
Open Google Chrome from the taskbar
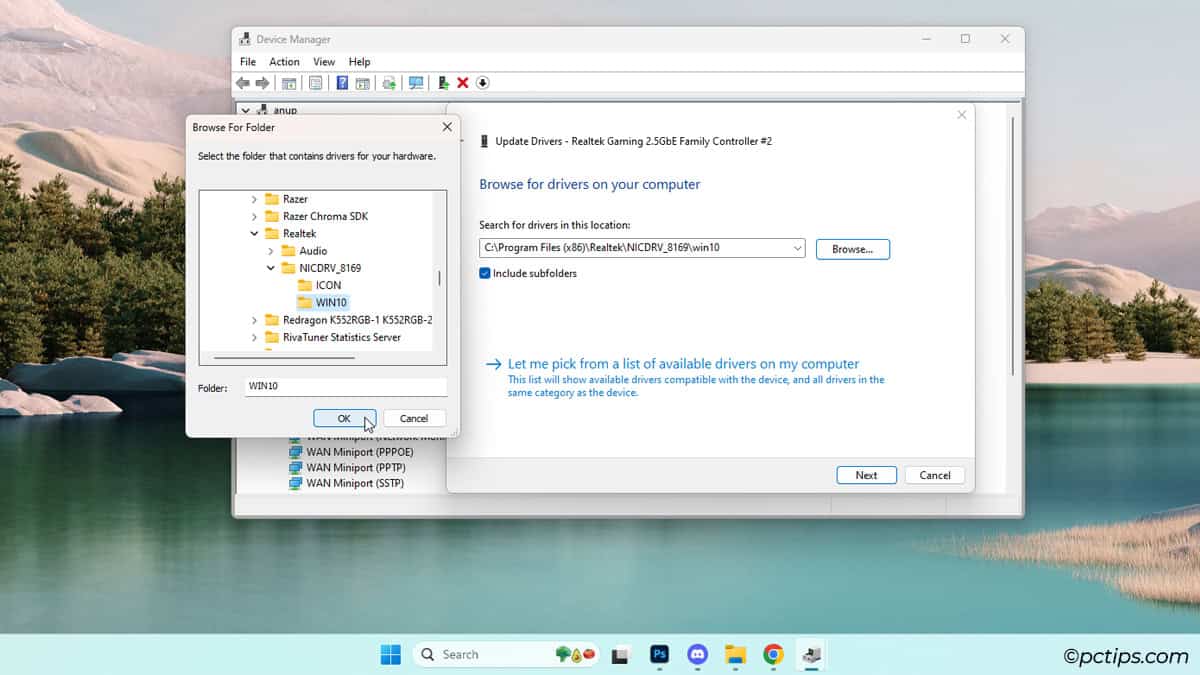(x=773, y=655)
